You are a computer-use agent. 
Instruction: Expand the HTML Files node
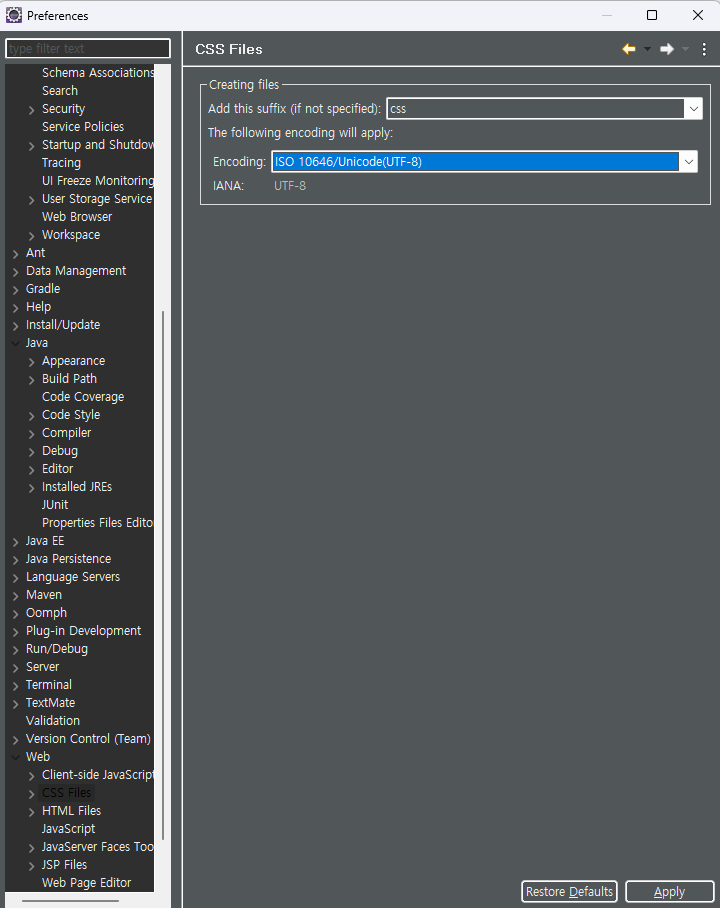click(x=32, y=812)
